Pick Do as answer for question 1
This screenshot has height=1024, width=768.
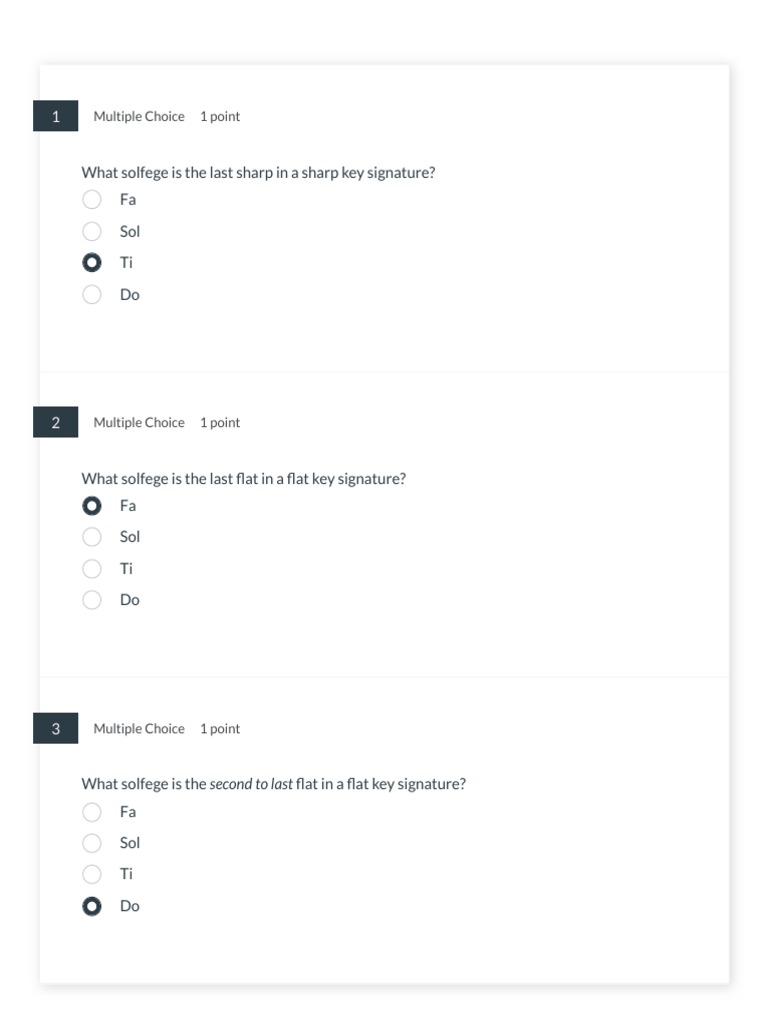click(x=92, y=294)
